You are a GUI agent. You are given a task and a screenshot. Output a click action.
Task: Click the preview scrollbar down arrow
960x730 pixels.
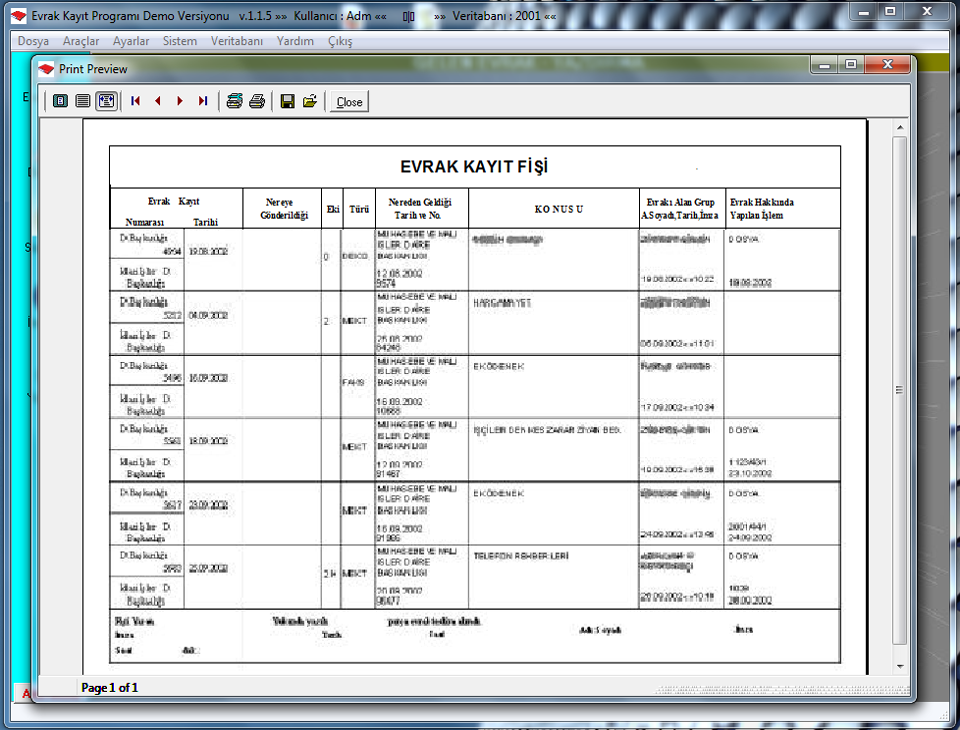click(x=899, y=666)
